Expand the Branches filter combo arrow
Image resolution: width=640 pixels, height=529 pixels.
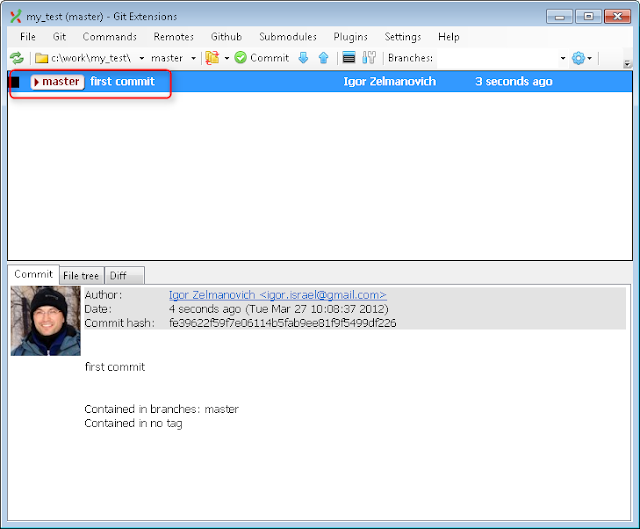[x=563, y=58]
